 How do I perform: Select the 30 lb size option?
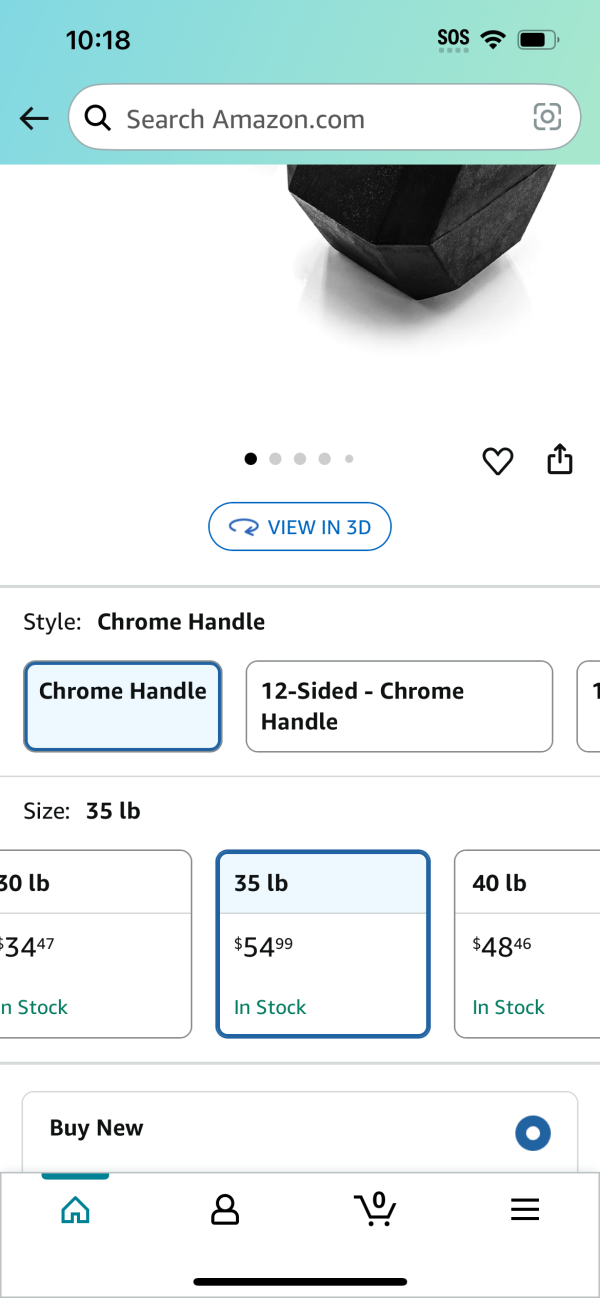pyautogui.click(x=95, y=944)
